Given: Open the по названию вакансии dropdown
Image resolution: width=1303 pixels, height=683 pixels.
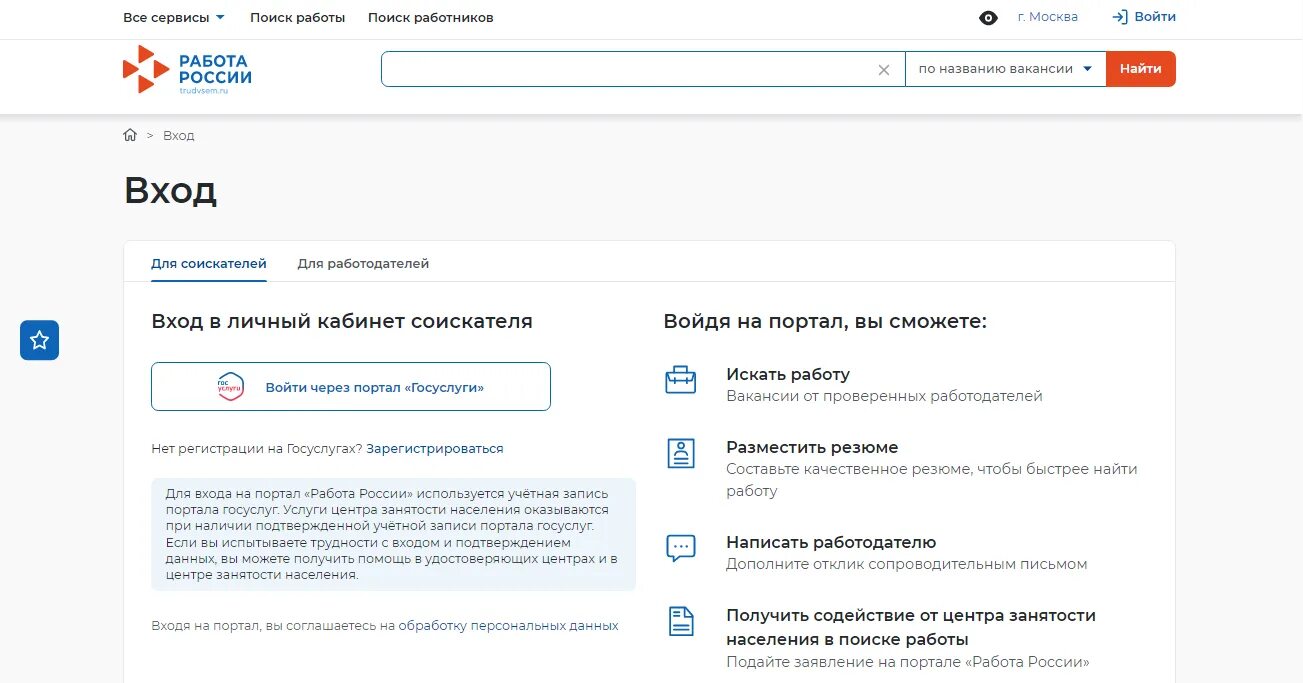Looking at the screenshot, I should 1006,69.
